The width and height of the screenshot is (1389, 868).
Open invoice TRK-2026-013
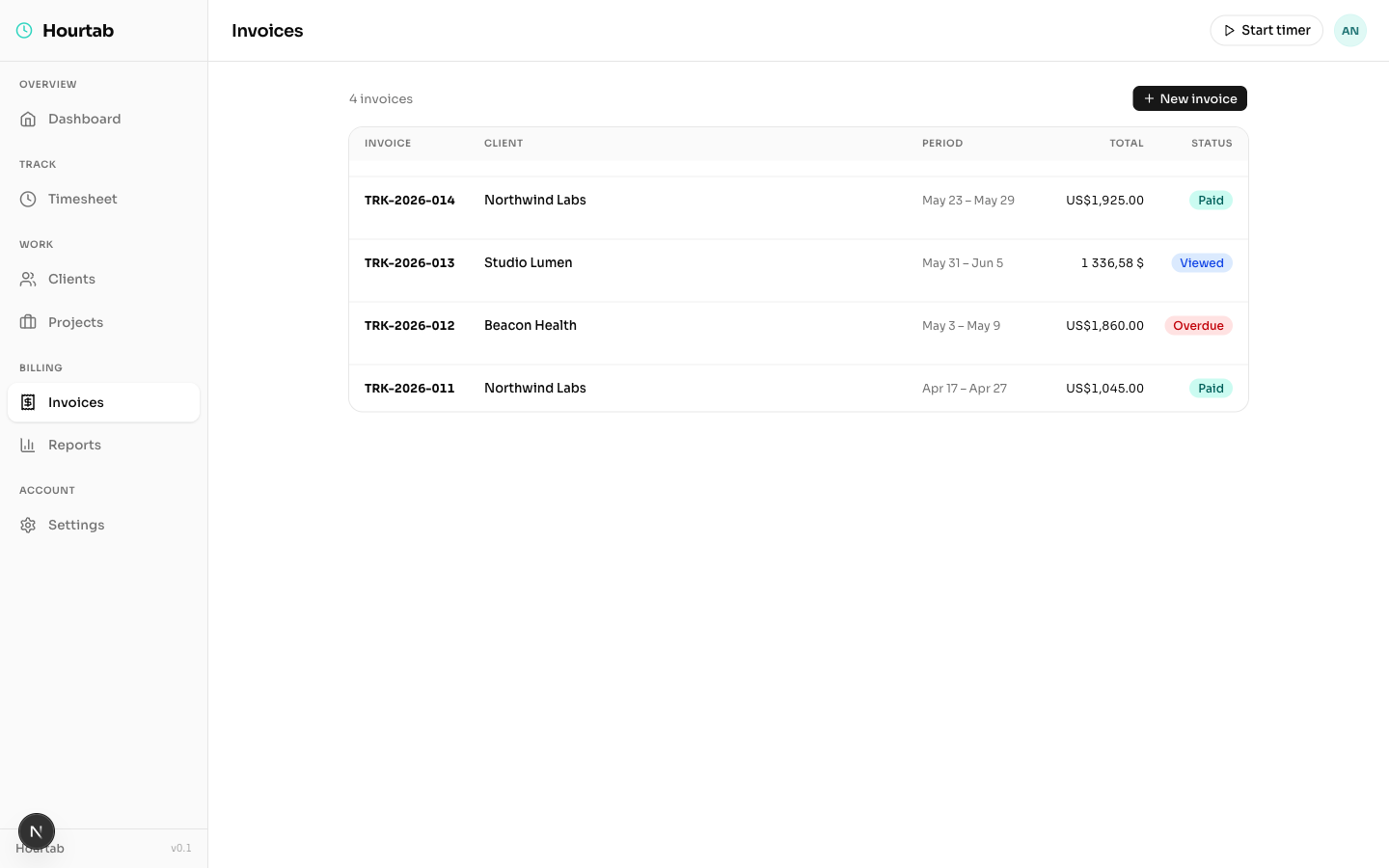point(409,263)
